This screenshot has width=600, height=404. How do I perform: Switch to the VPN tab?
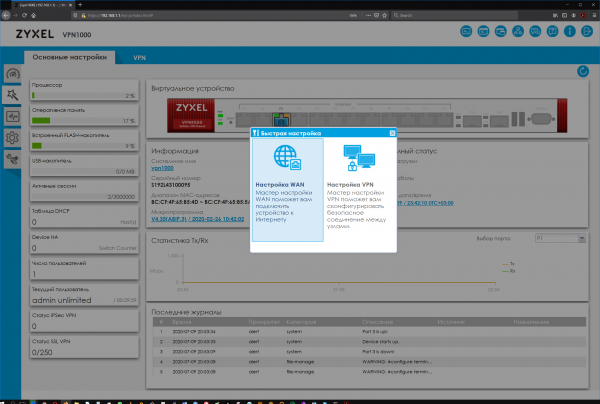tap(139, 59)
